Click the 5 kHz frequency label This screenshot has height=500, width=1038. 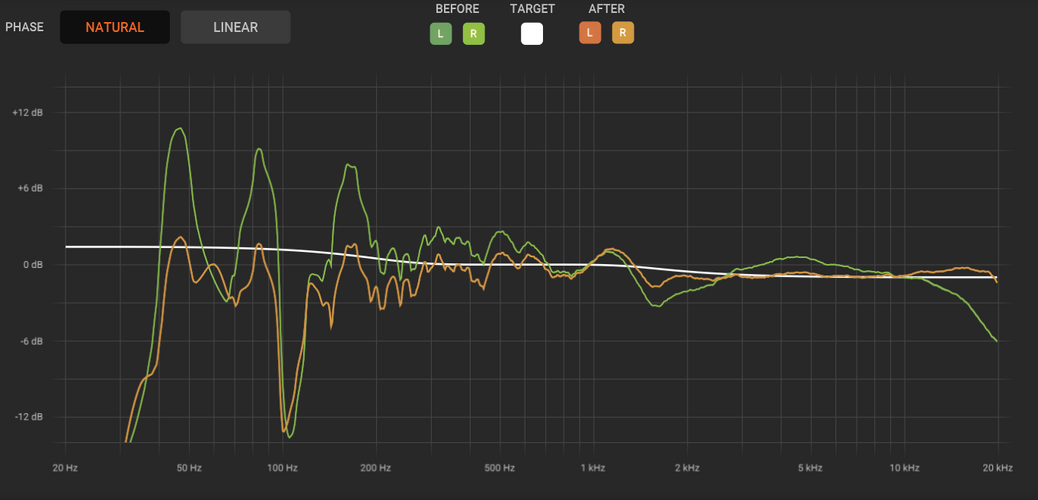pos(810,468)
